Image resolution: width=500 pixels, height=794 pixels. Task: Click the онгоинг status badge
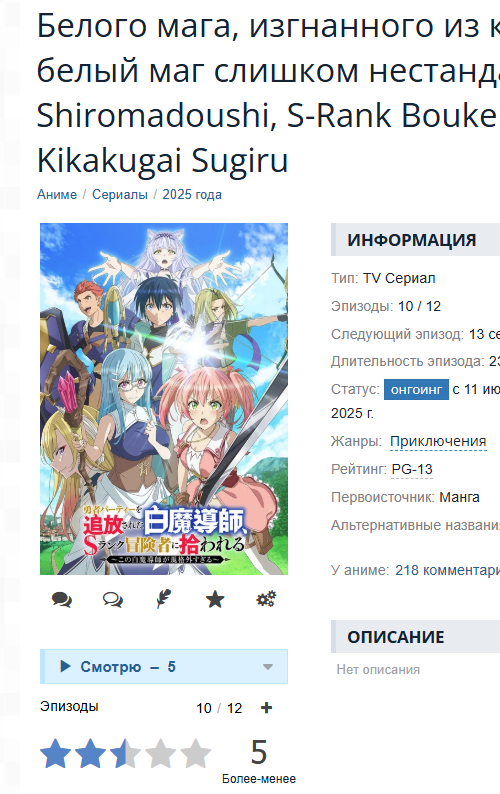click(416, 389)
